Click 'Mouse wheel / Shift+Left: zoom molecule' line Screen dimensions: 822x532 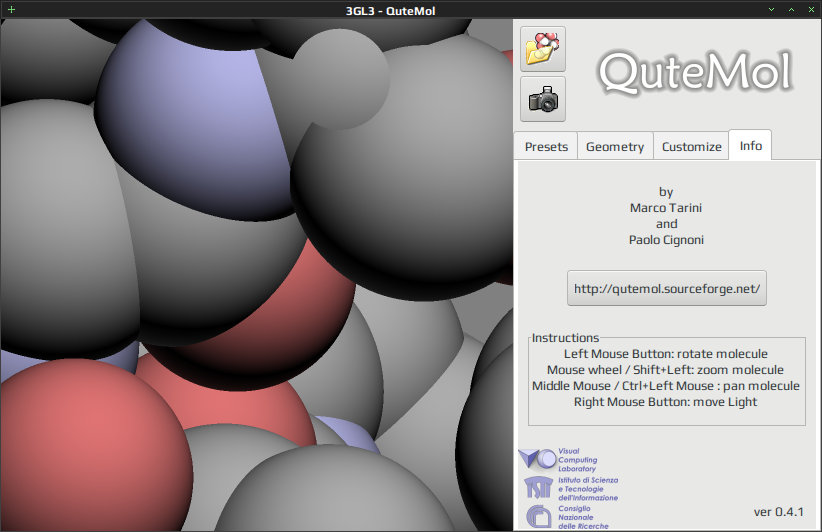coord(665,370)
